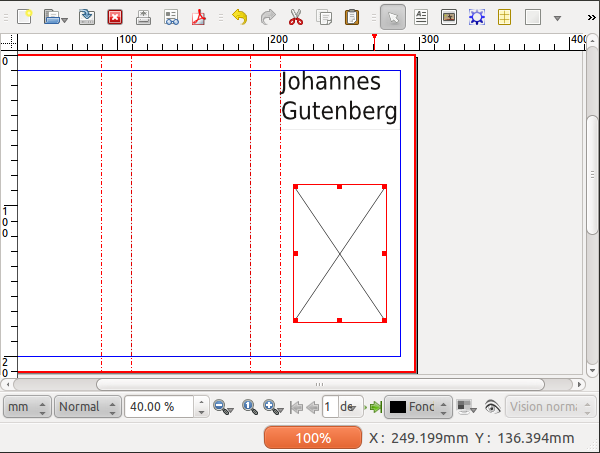This screenshot has width=600, height=453.
Task: Export as PDF using the toolbar icon
Action: point(200,17)
